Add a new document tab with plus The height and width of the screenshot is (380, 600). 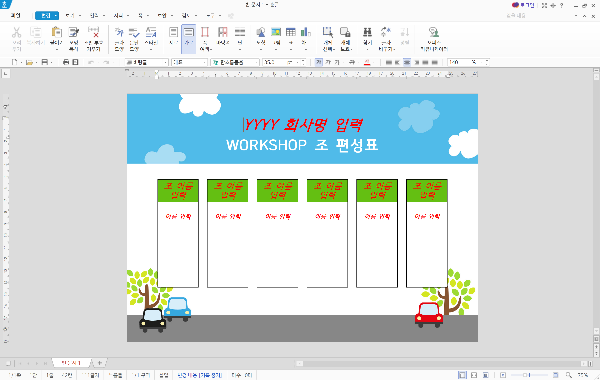pos(99,363)
